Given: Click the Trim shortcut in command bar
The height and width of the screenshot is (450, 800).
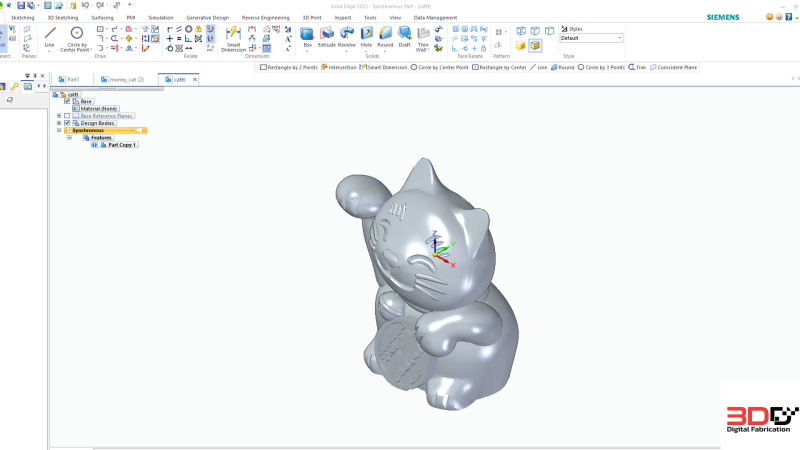Looking at the screenshot, I should point(637,67).
